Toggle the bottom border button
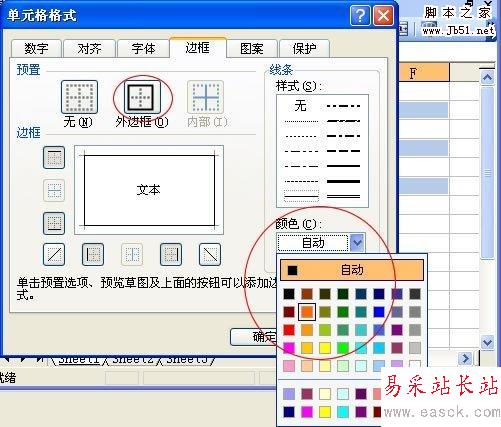This screenshot has width=501, height=427. [54, 223]
